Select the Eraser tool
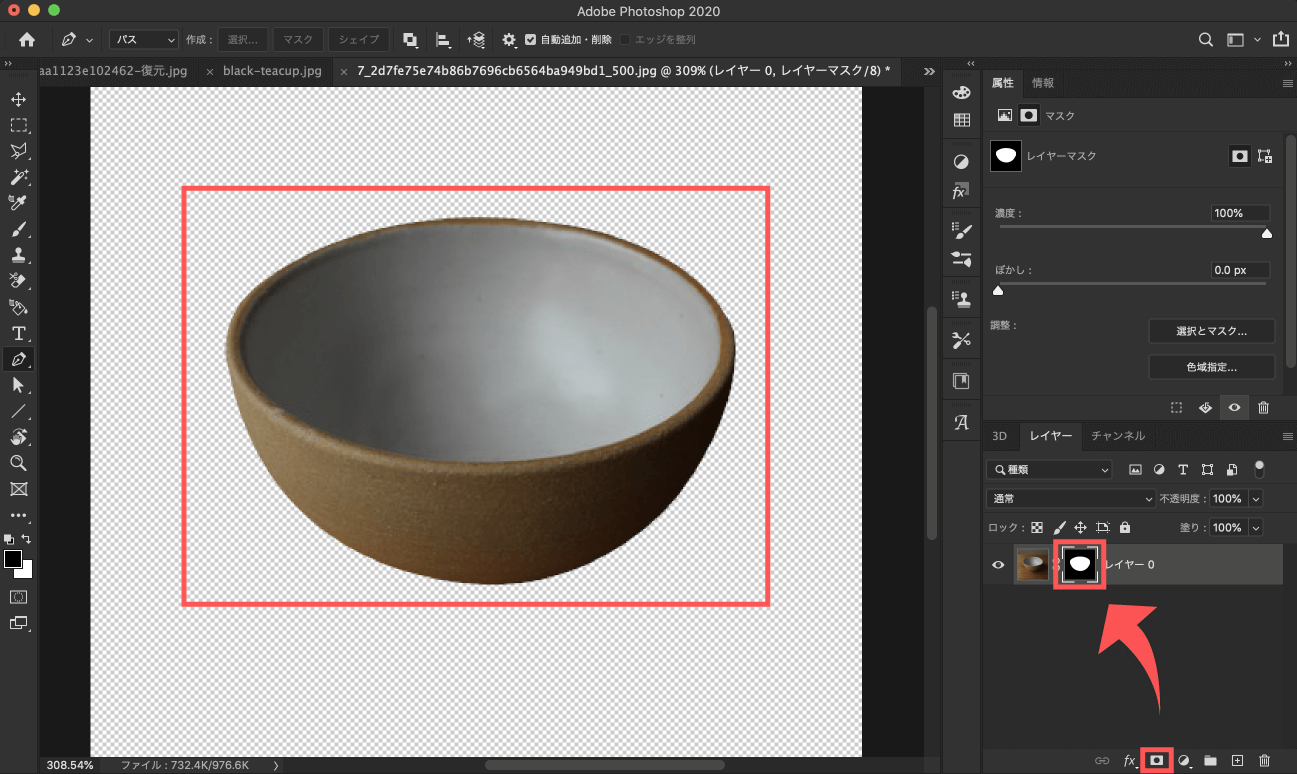The image size is (1297, 774). [19, 282]
